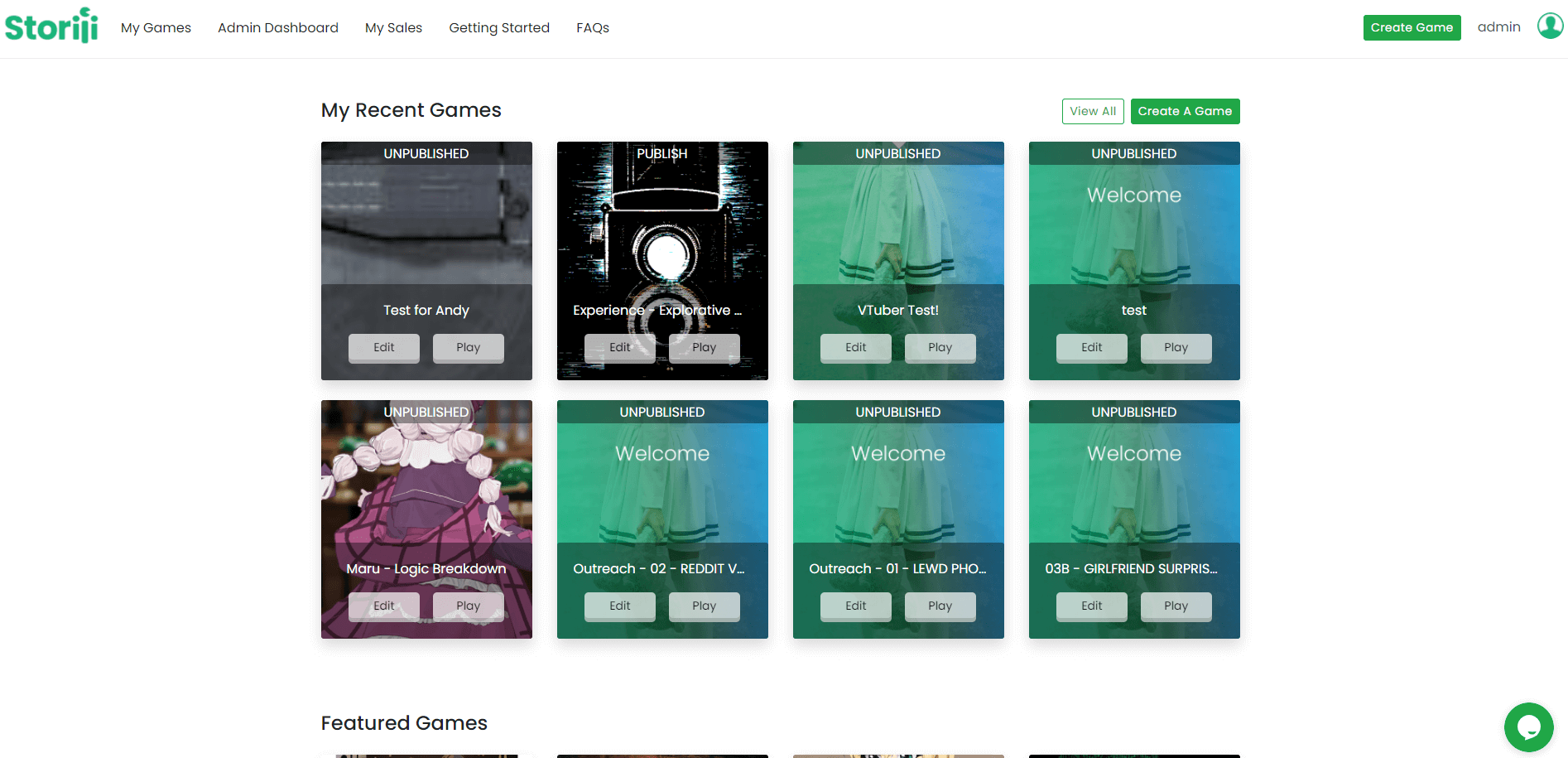This screenshot has width=1568, height=758.
Task: Open the My Sales page
Action: point(393,27)
